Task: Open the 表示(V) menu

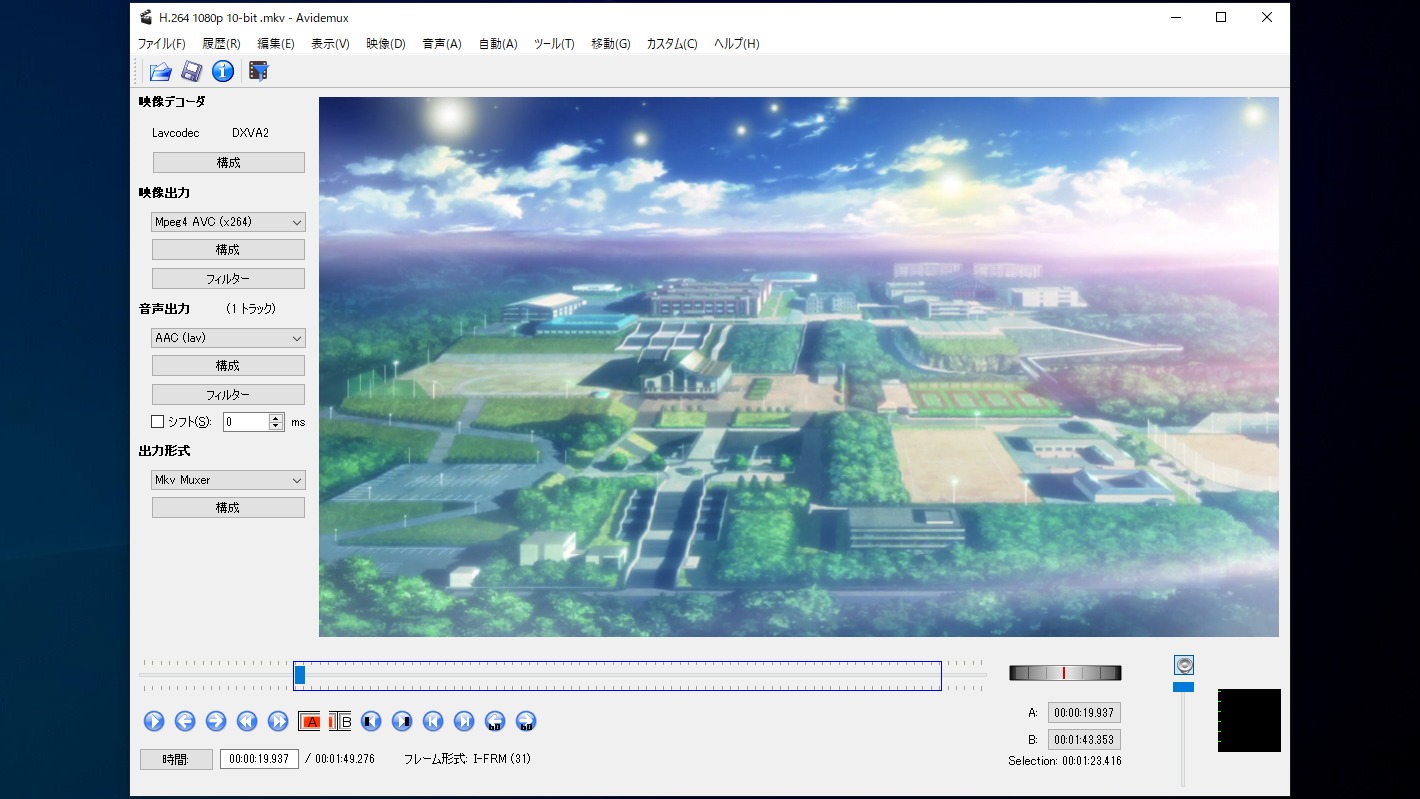Action: click(x=330, y=44)
